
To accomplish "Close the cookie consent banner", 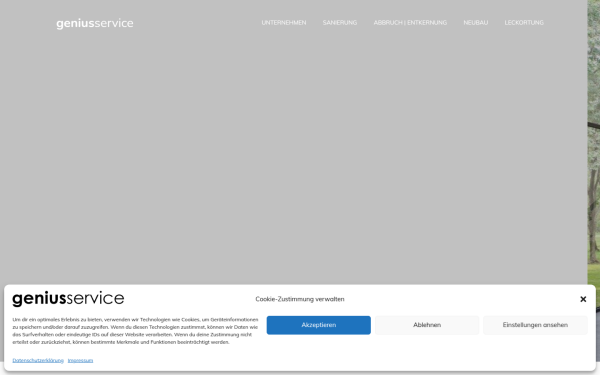I will tap(583, 299).
